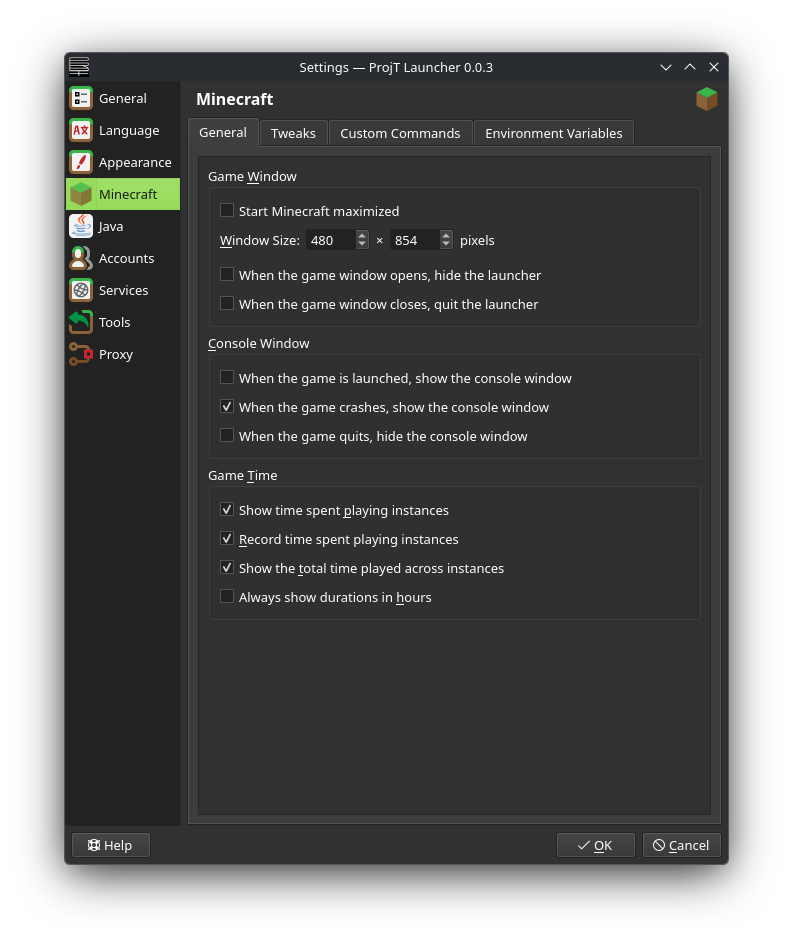Viewport: 793px width, 941px height.
Task: Click the Services label in sidebar
Action: coord(124,290)
